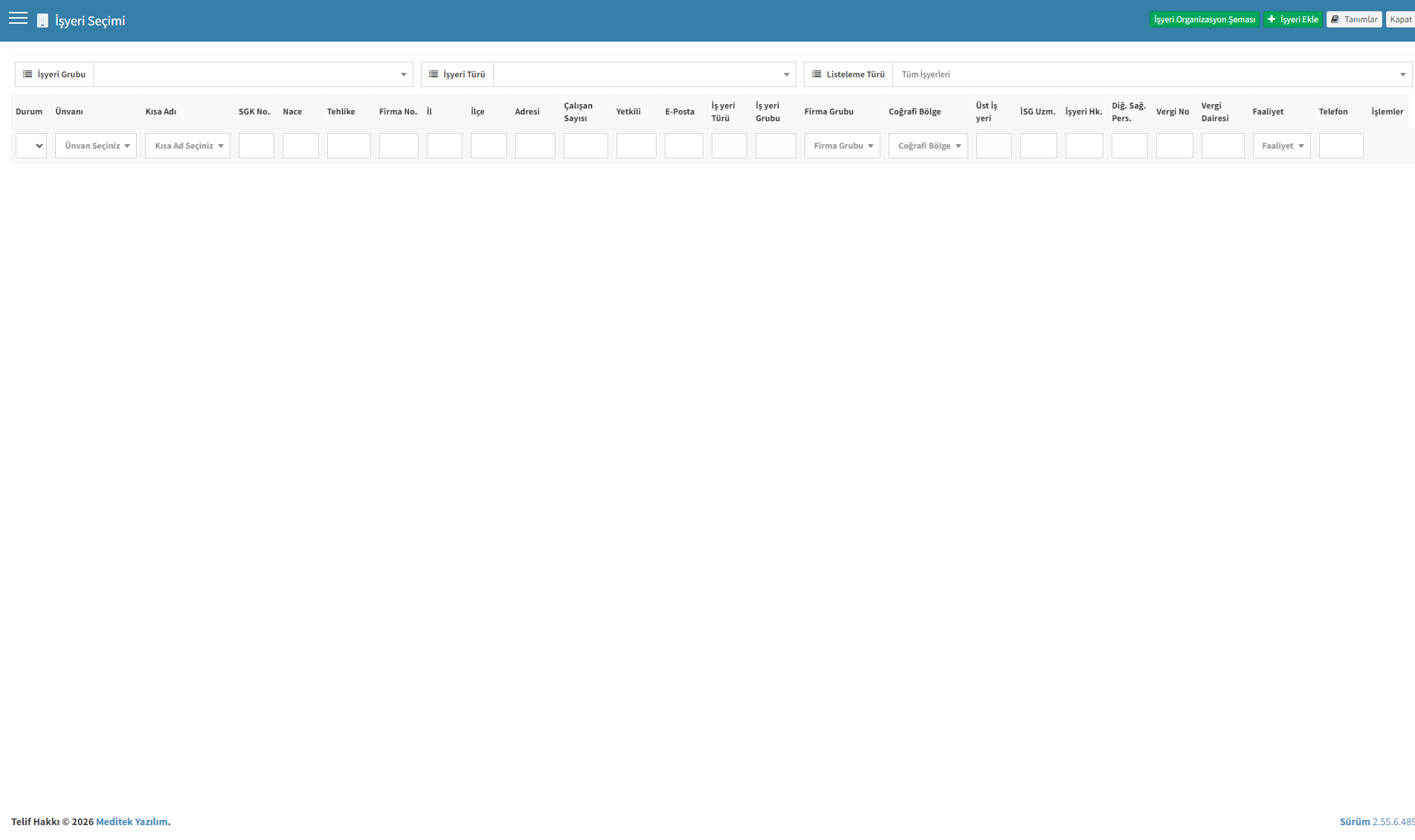Click the Kapat button
Image resolution: width=1415 pixels, height=840 pixels.
[1400, 19]
